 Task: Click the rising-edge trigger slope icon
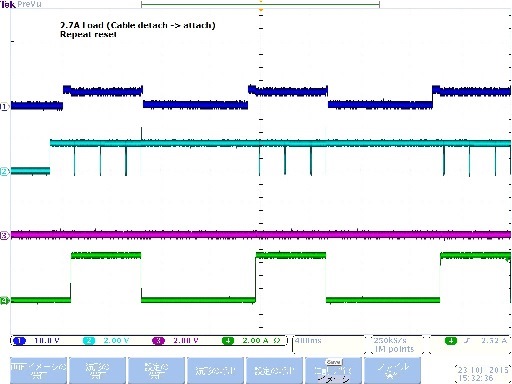(x=467, y=341)
